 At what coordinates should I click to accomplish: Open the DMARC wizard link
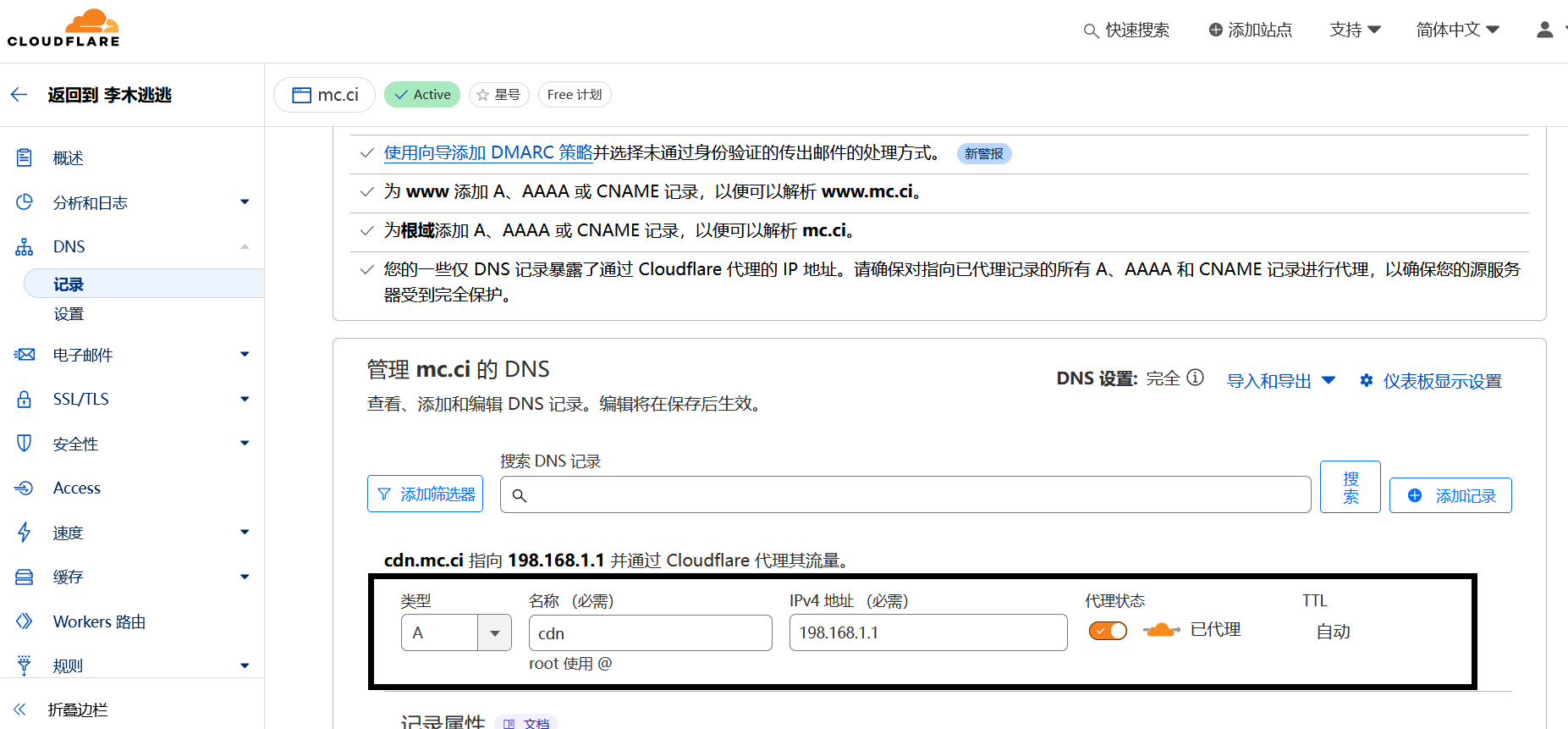[x=488, y=152]
